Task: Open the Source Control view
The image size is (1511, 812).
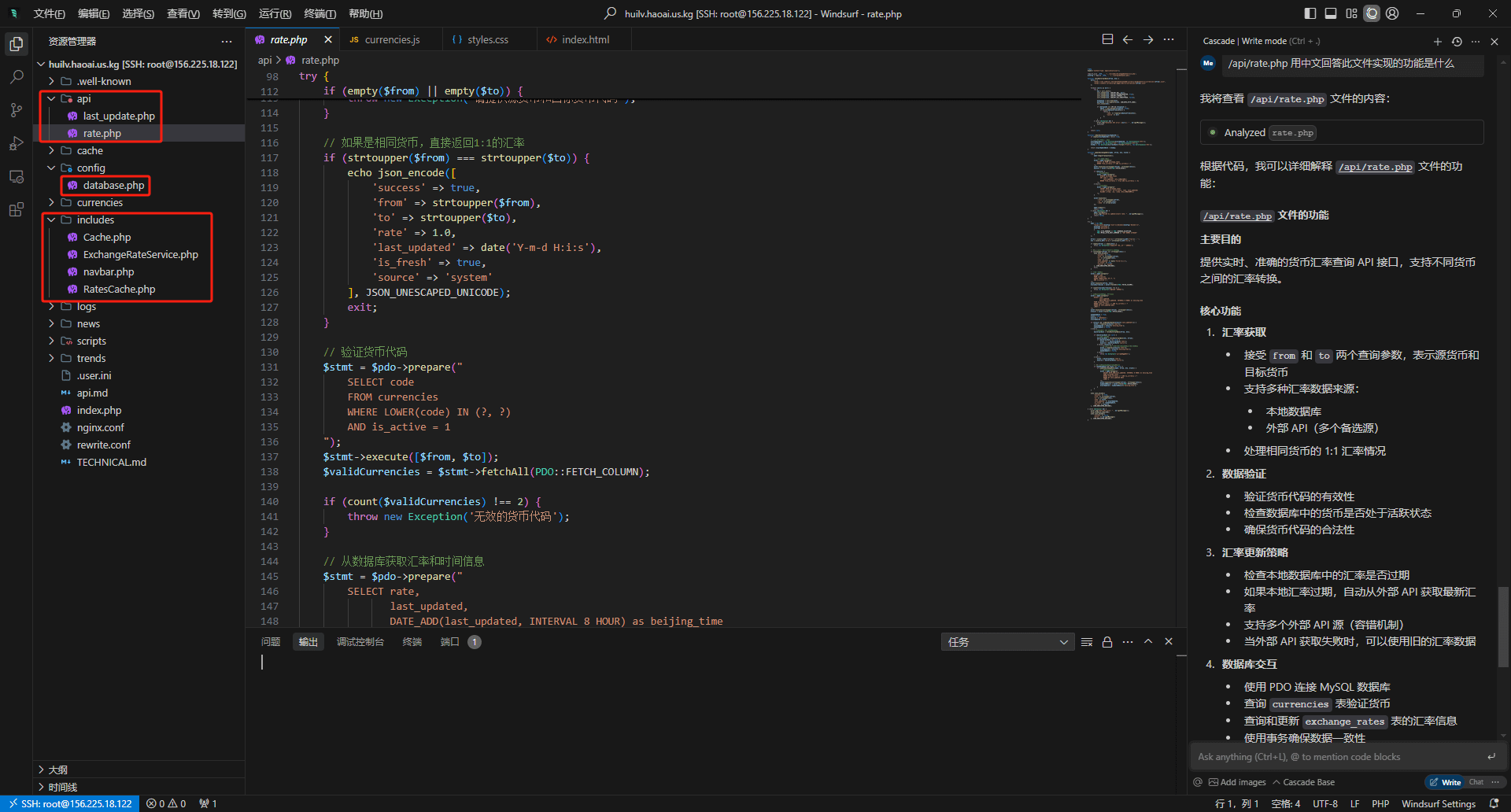Action: pyautogui.click(x=16, y=110)
